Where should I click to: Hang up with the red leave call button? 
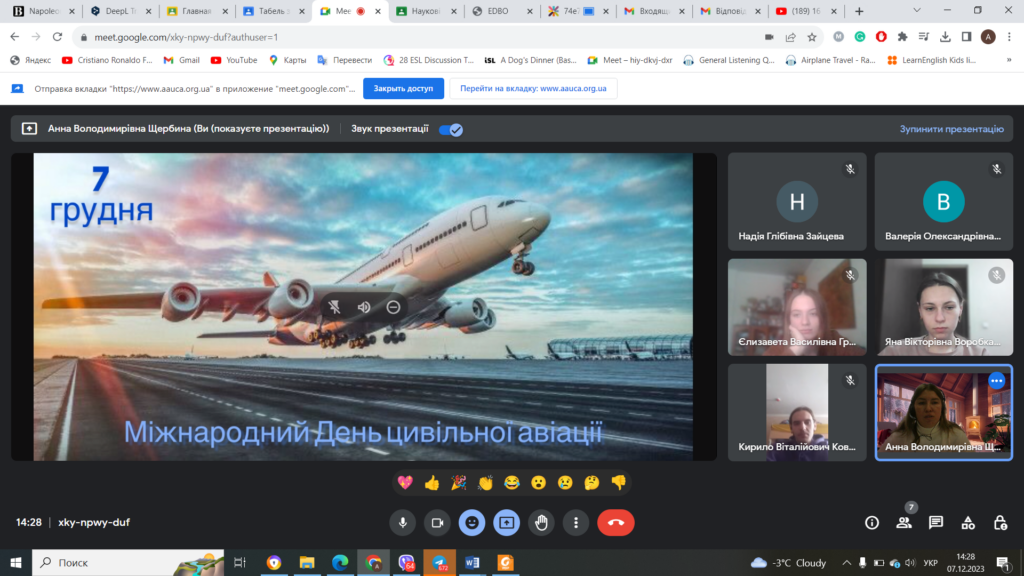coord(615,522)
